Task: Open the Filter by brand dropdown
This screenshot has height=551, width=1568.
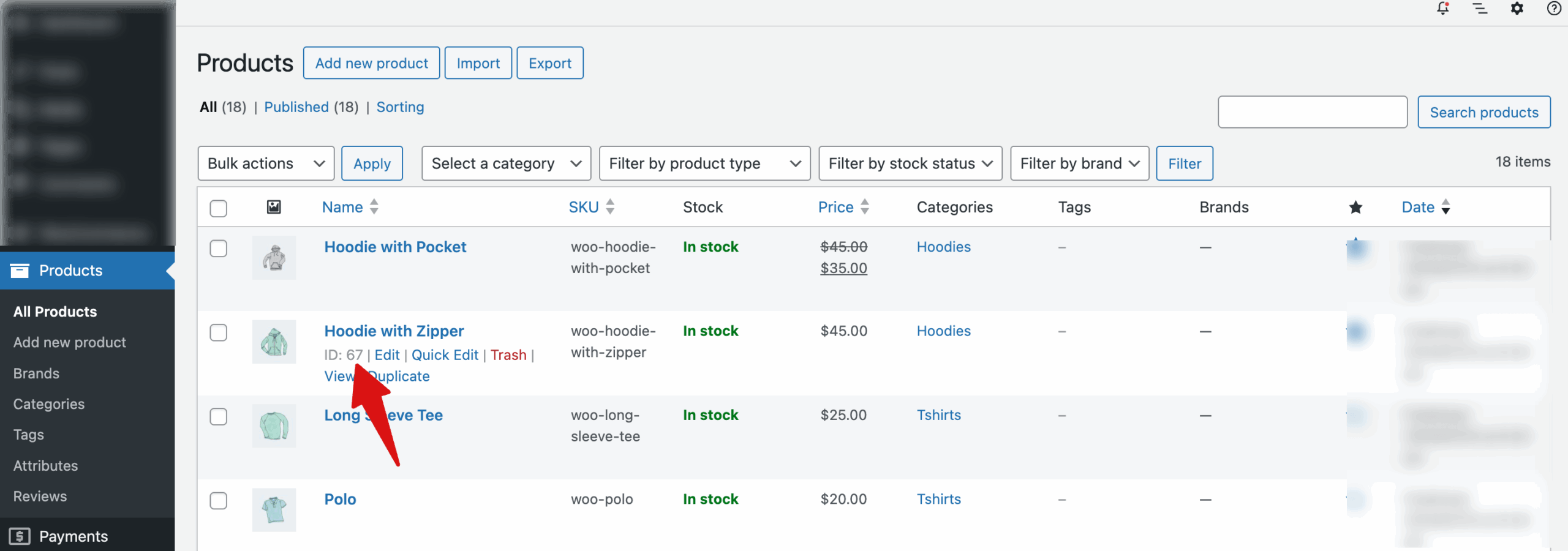Action: (x=1079, y=163)
